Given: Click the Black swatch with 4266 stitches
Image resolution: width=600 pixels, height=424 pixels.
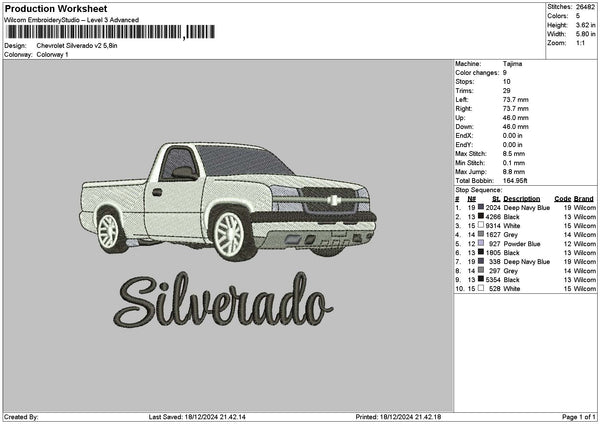Looking at the screenshot, I should [x=481, y=216].
